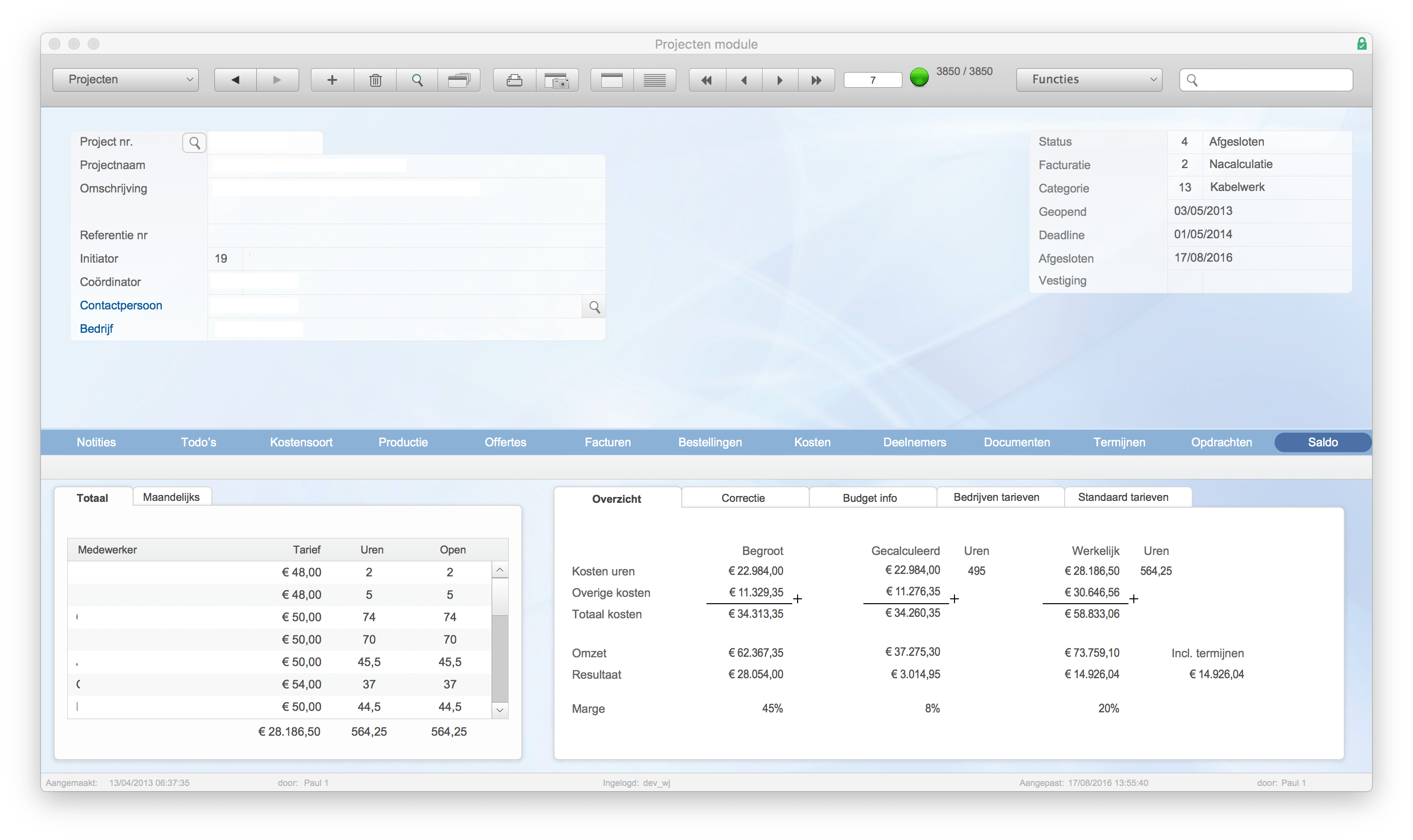Open the Bestellingen tab
The height and width of the screenshot is (840, 1413).
[710, 442]
